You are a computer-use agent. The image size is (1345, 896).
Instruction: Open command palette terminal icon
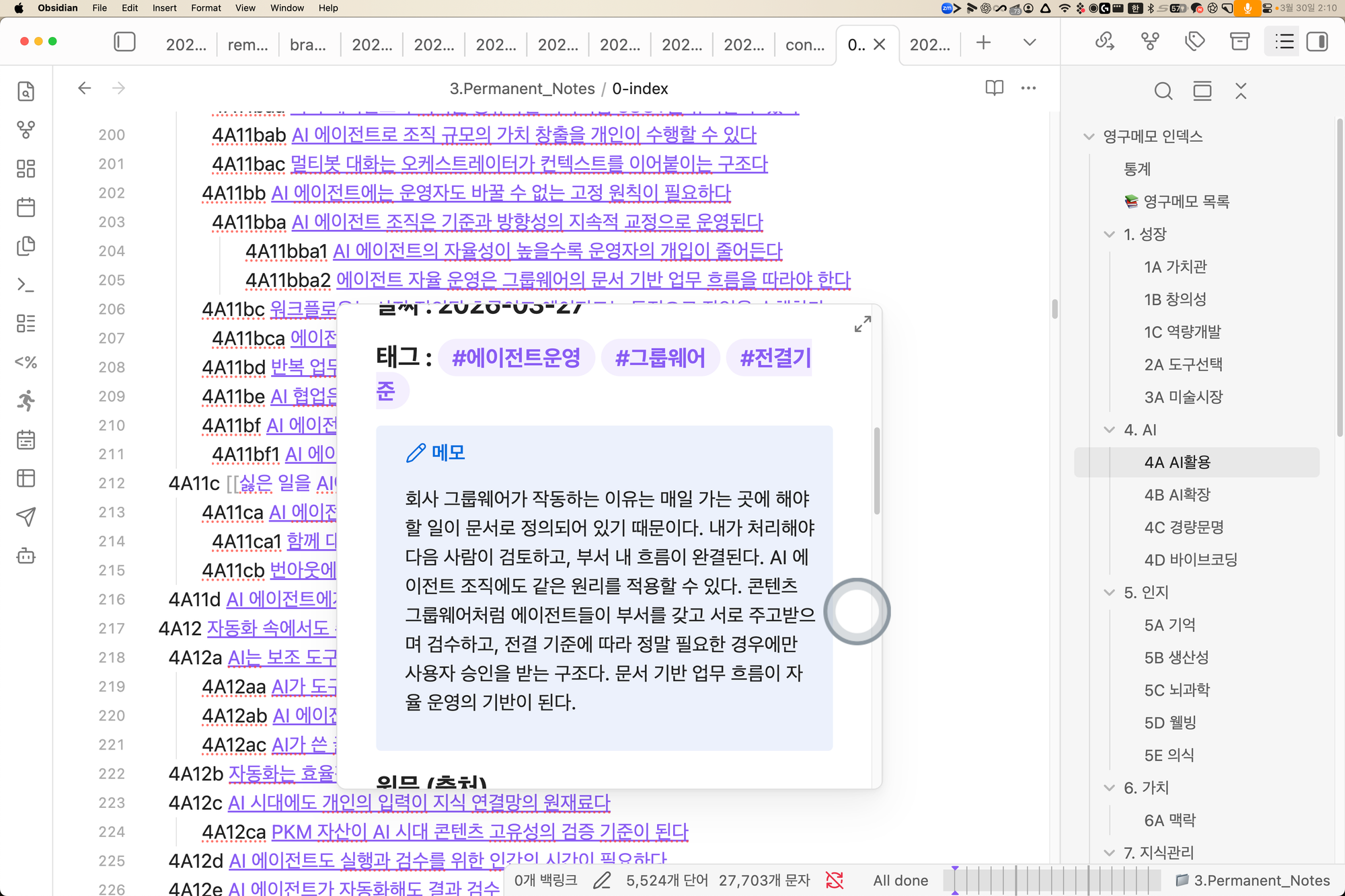click(26, 284)
